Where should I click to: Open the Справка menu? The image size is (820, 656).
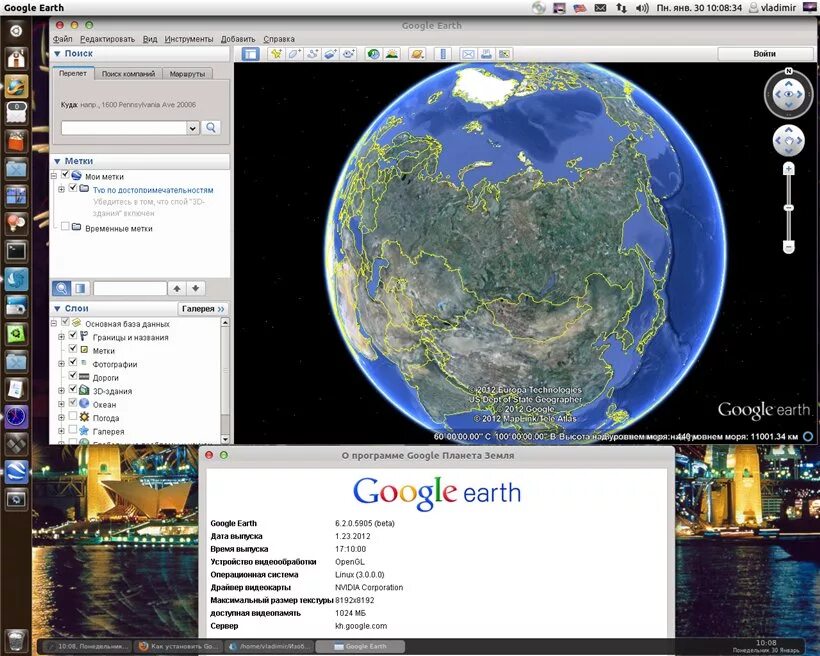click(279, 39)
